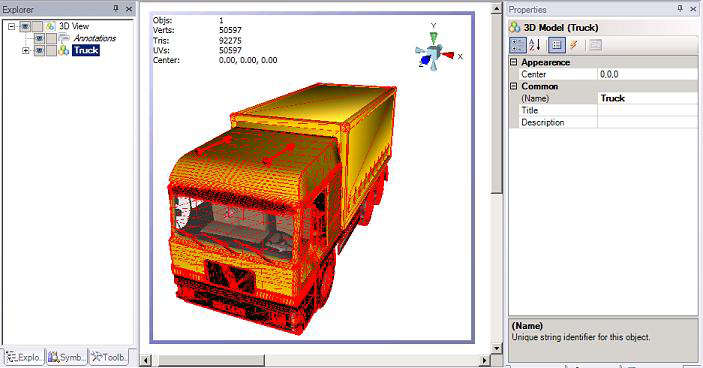The height and width of the screenshot is (368, 703).
Task: Toggle visibility of Annotations item
Action: [39, 39]
